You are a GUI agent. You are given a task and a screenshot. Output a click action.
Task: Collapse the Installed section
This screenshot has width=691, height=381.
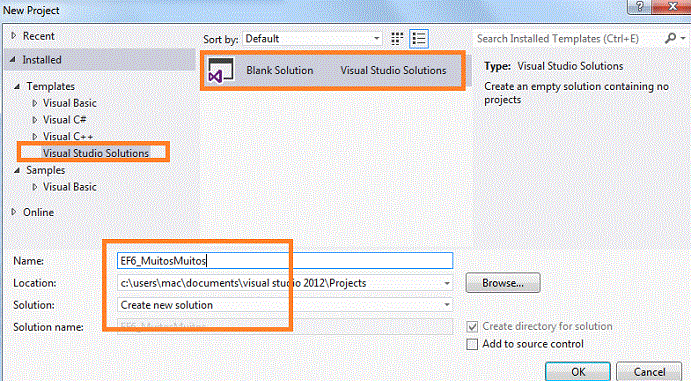click(13, 59)
